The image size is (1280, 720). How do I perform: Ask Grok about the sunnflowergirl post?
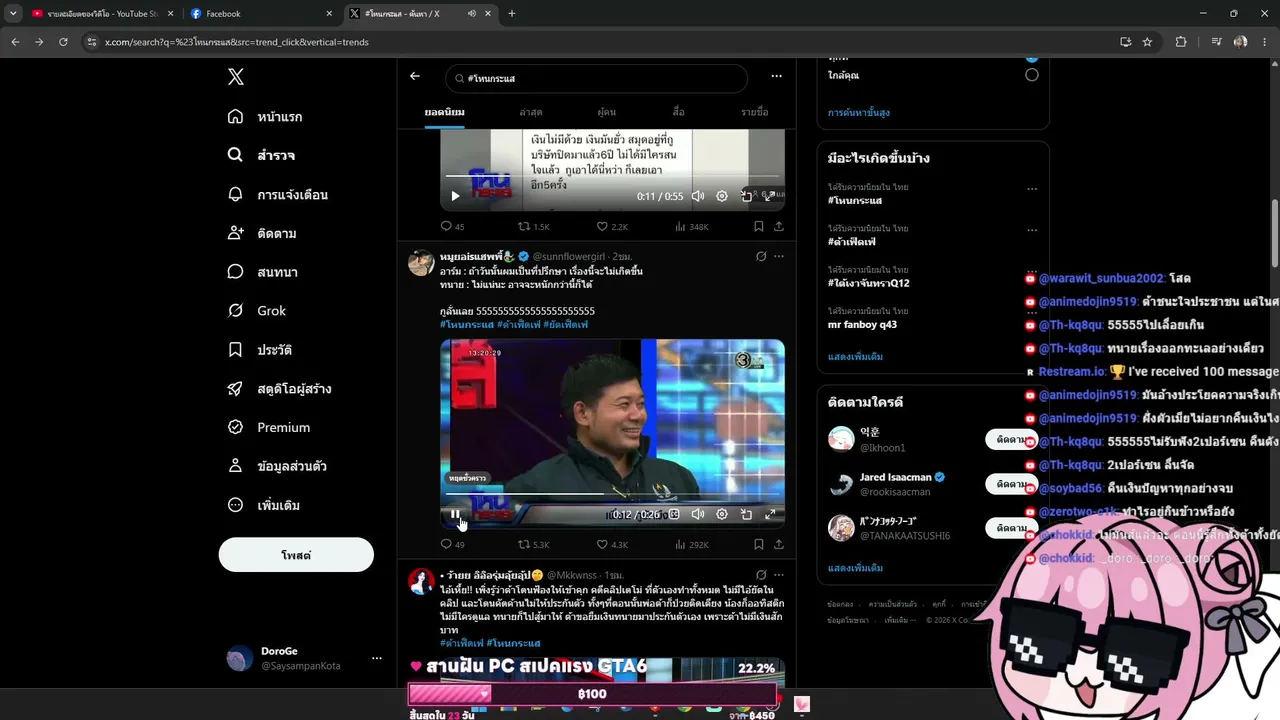point(761,257)
